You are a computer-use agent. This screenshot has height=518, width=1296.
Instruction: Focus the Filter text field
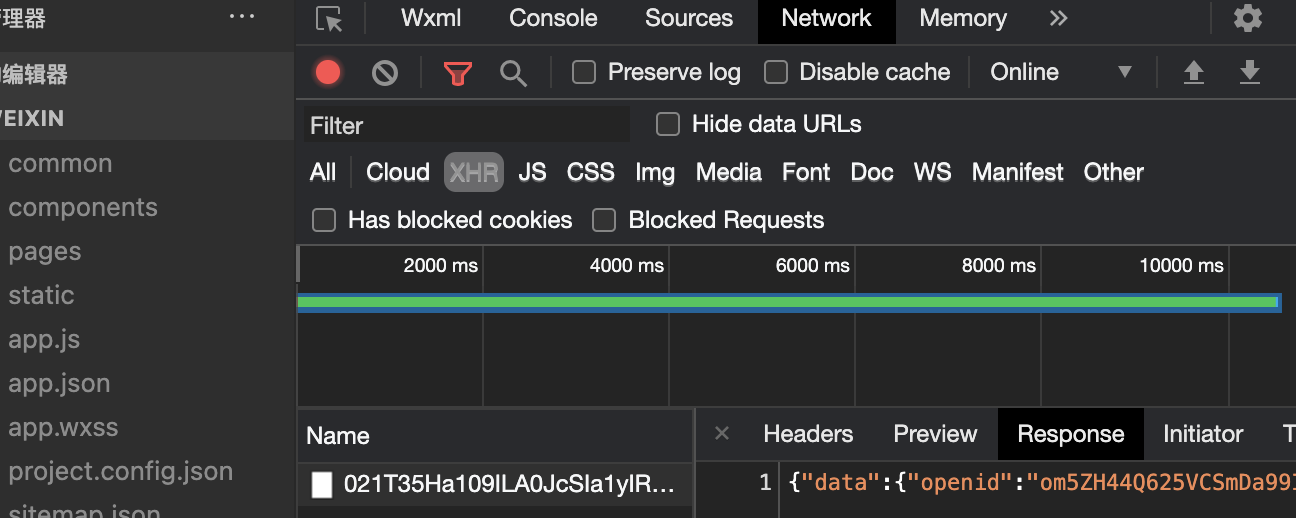(467, 125)
